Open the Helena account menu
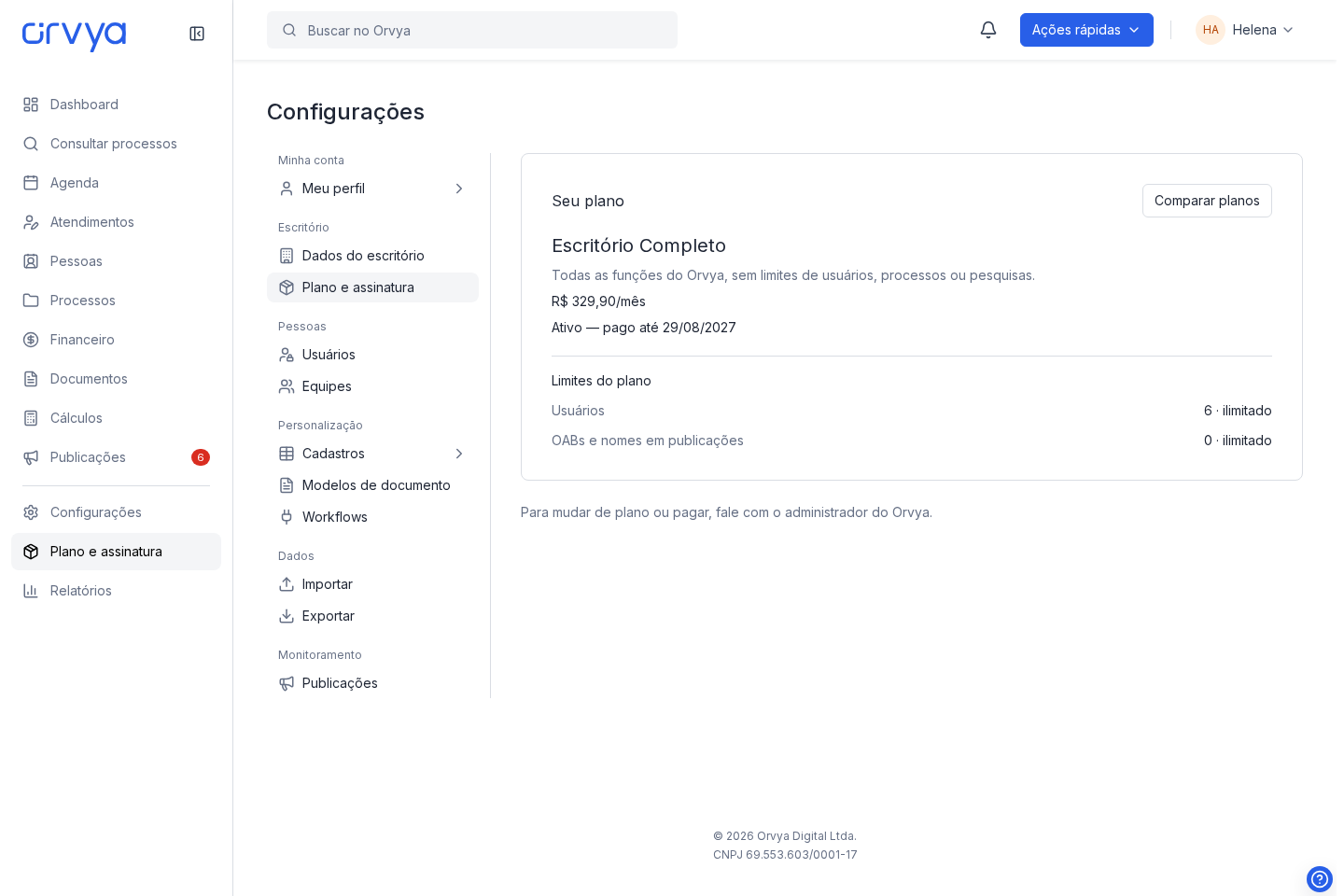The image size is (1344, 896). [1245, 30]
